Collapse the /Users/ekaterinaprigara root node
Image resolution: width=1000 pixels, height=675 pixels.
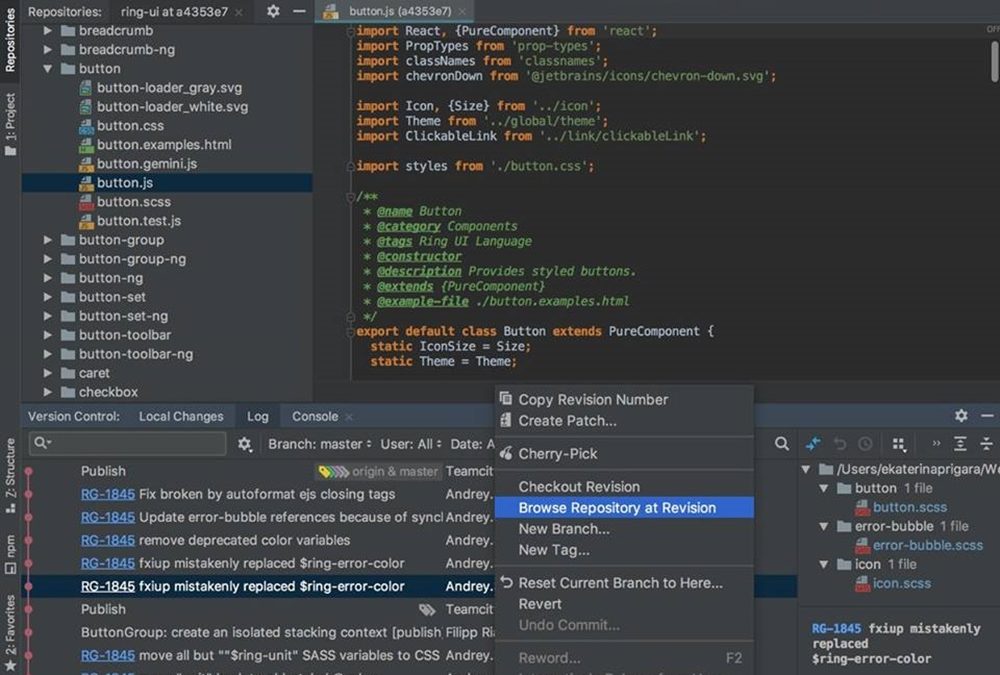[806, 470]
